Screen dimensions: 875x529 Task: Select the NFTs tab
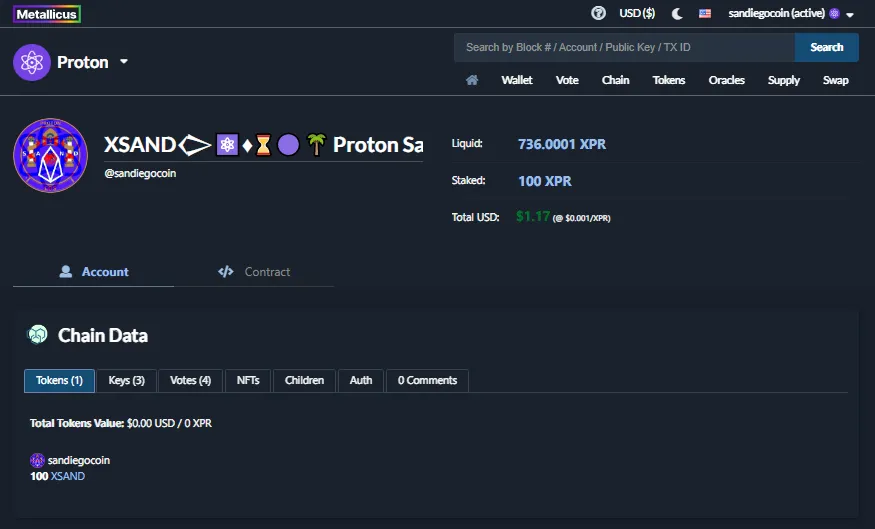248,381
